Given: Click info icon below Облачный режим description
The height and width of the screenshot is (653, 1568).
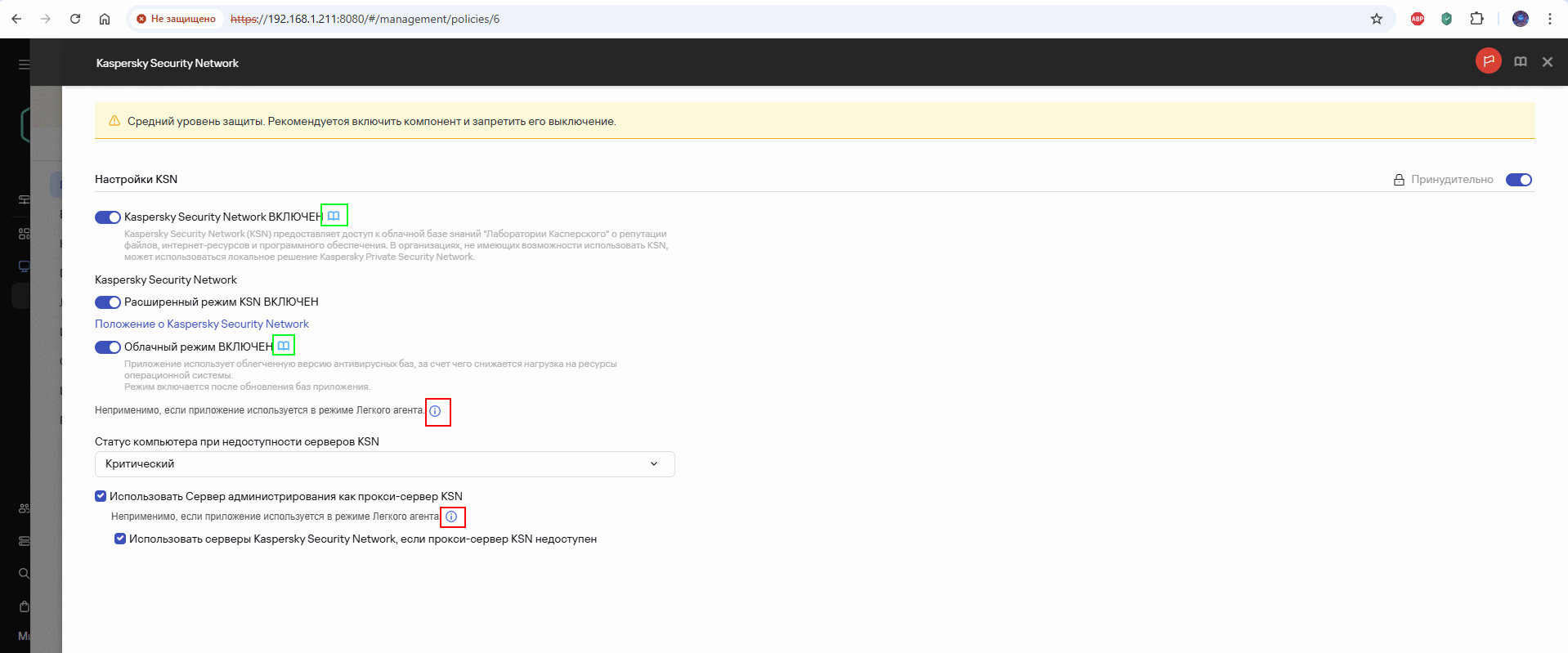Looking at the screenshot, I should [x=435, y=411].
